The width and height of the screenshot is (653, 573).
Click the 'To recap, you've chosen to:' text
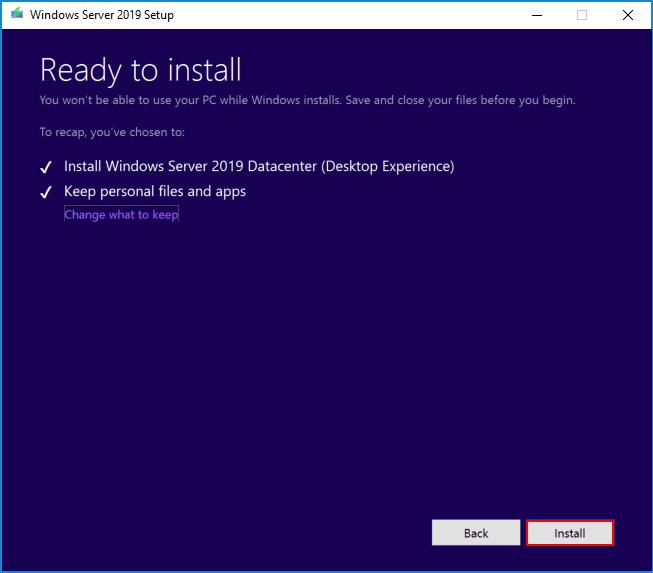(x=112, y=132)
